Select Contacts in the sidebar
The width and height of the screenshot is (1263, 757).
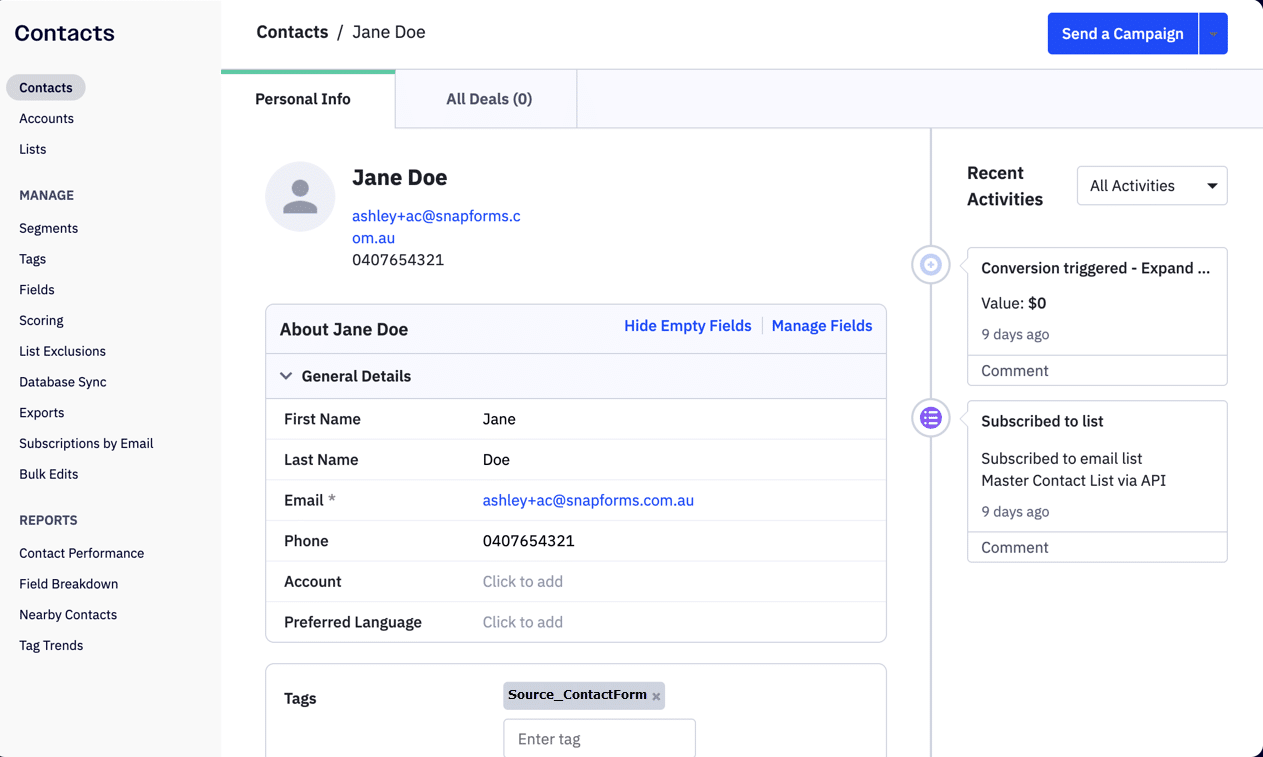46,88
